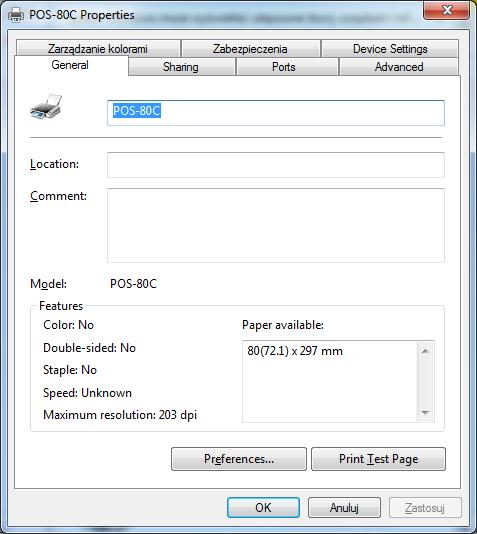Close the POS-80C Properties window

coord(446,10)
